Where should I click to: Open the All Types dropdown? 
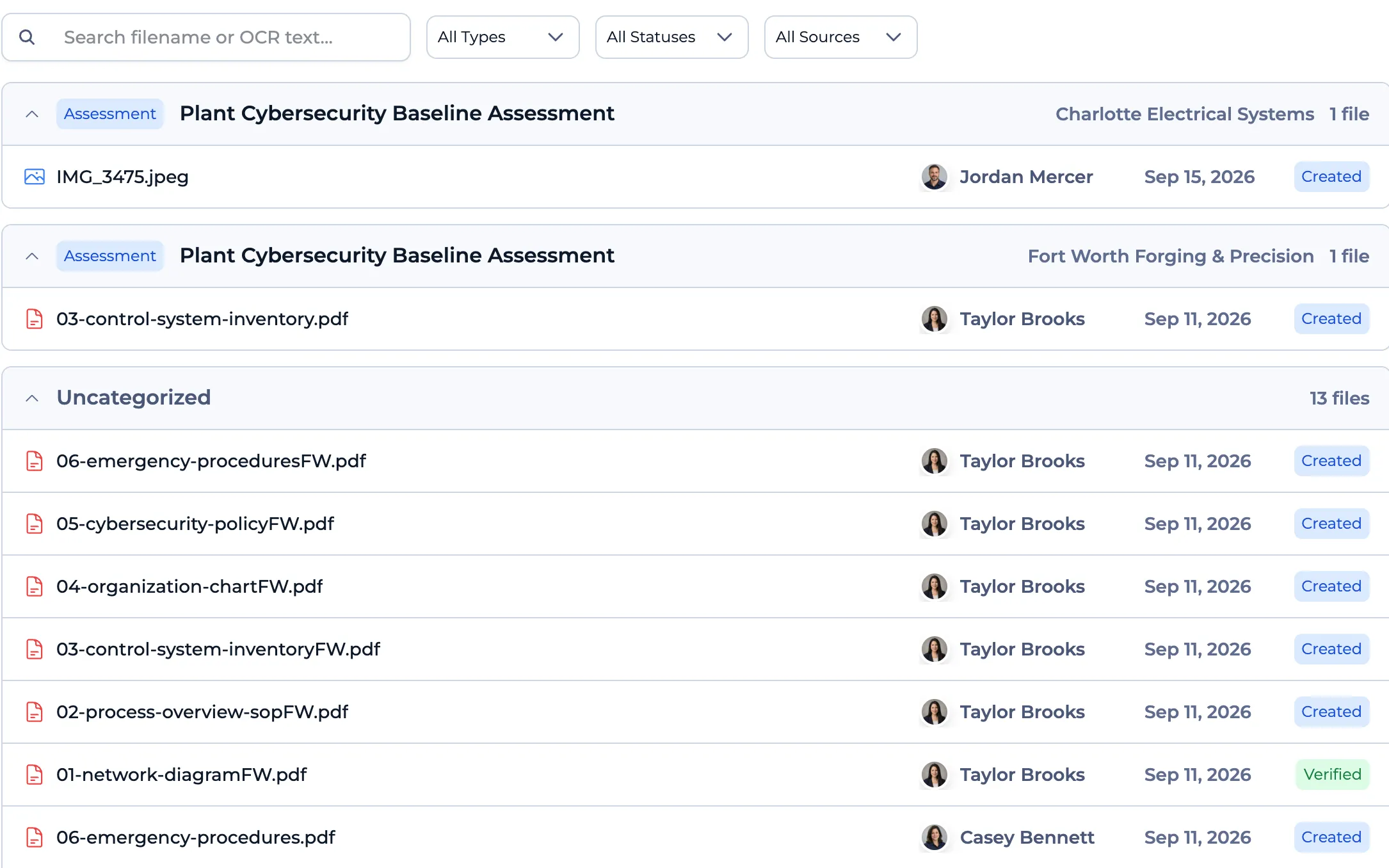503,37
